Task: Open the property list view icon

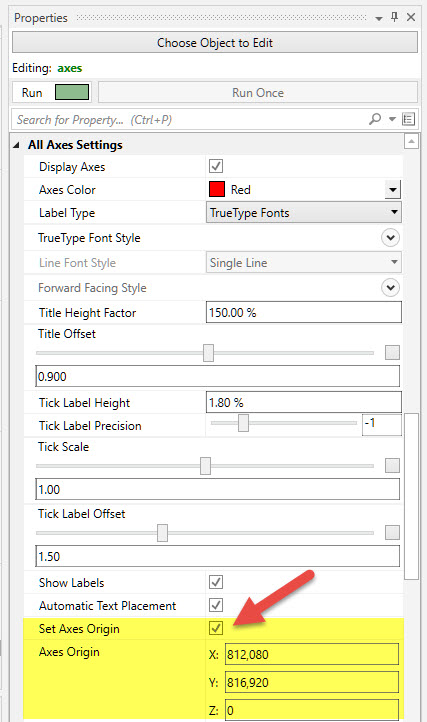Action: [x=409, y=119]
